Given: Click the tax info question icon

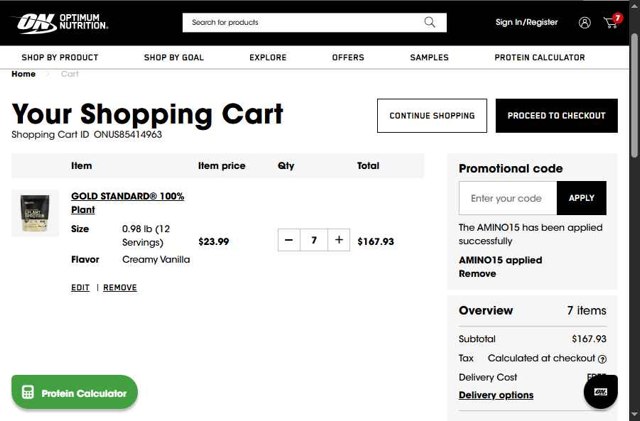Looking at the screenshot, I should pyautogui.click(x=602, y=359).
